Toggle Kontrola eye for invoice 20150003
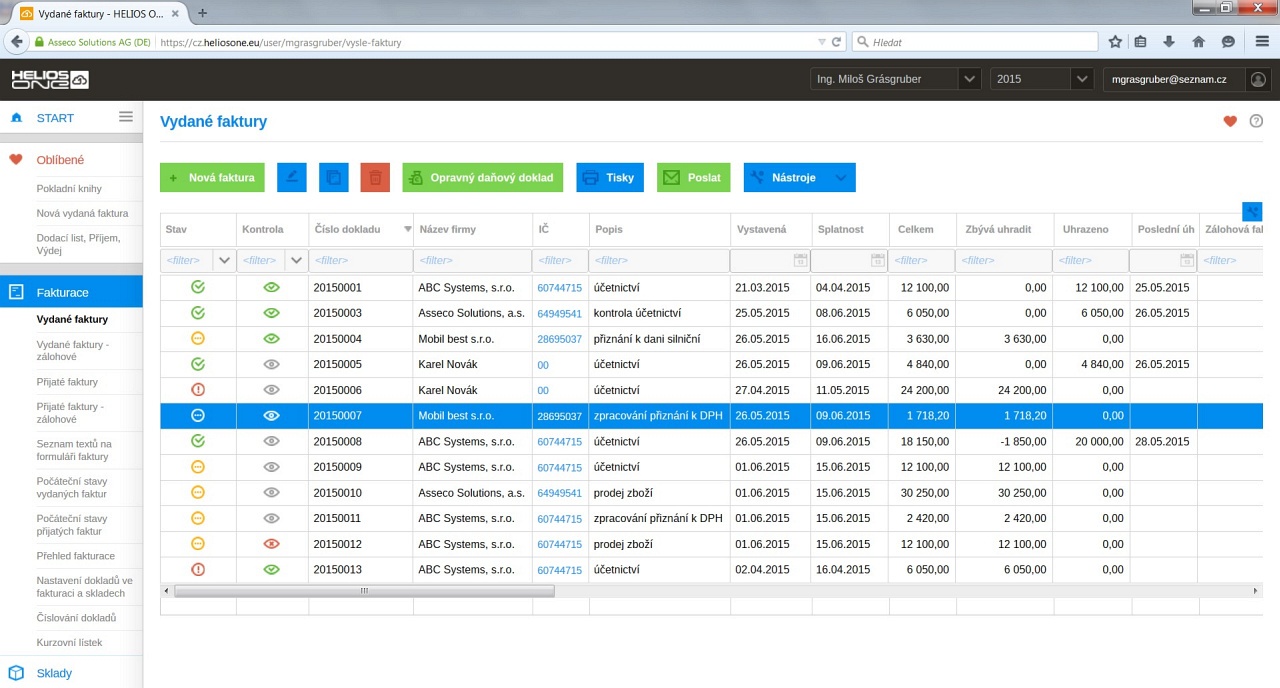The width and height of the screenshot is (1280, 688). (271, 313)
